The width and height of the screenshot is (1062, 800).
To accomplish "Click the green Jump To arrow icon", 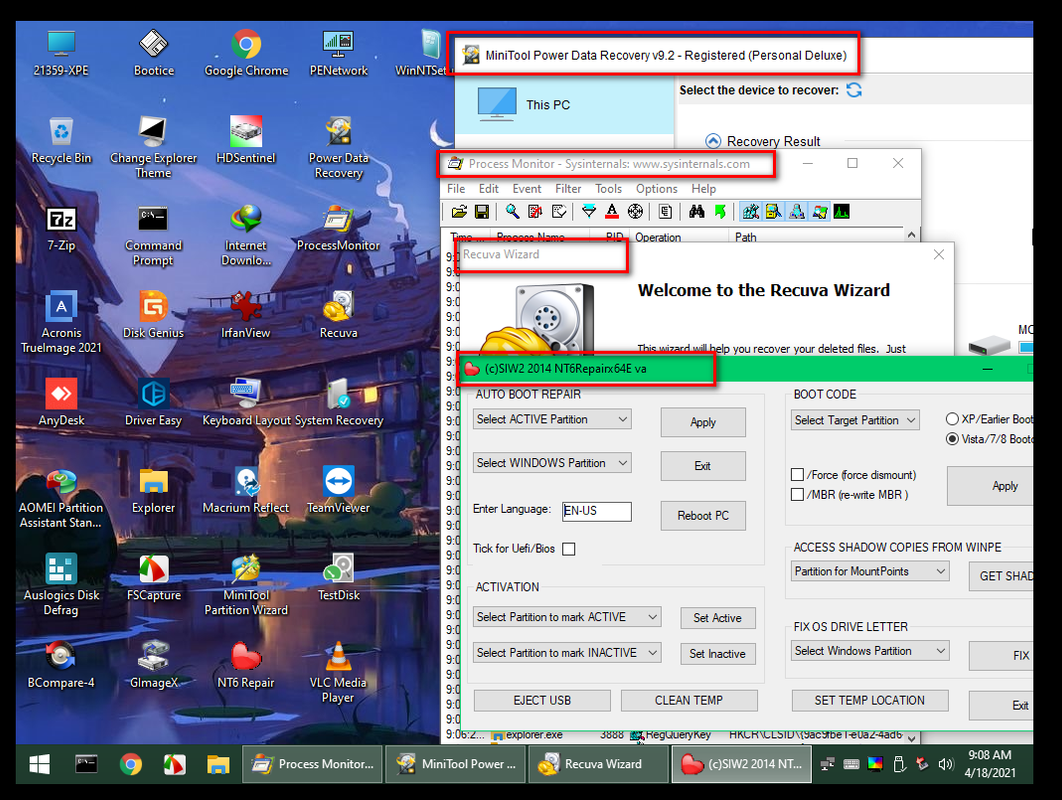I will click(x=720, y=212).
